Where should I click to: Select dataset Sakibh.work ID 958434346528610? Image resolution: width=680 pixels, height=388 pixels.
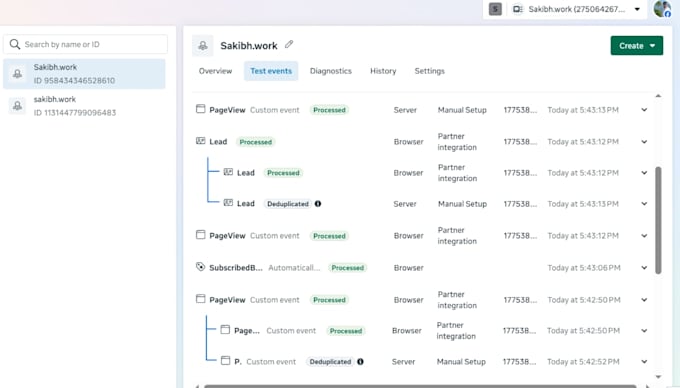point(85,74)
